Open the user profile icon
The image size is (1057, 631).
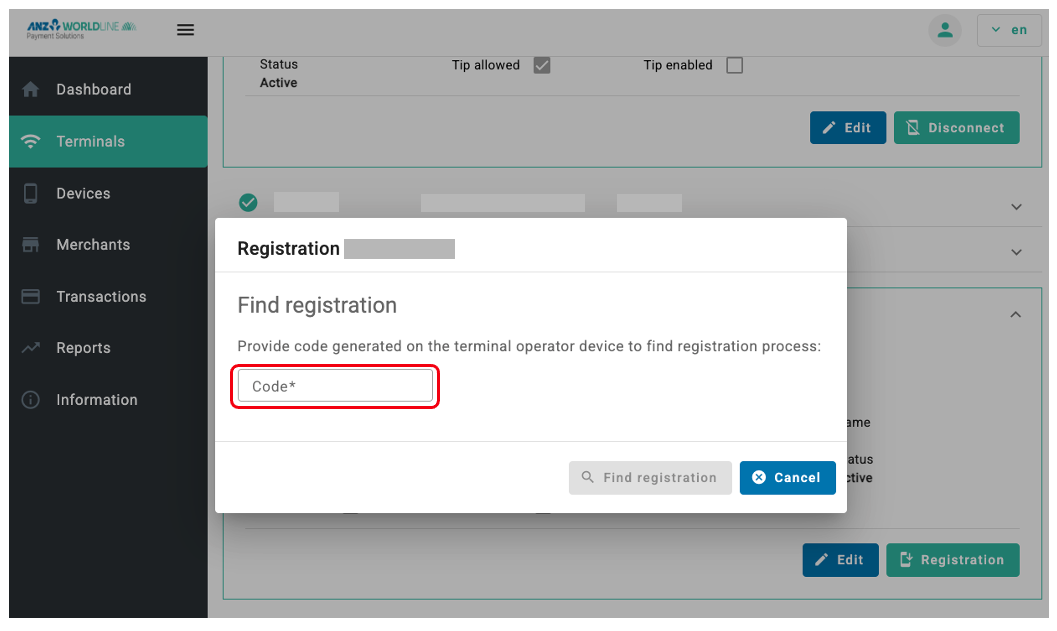tap(944, 30)
